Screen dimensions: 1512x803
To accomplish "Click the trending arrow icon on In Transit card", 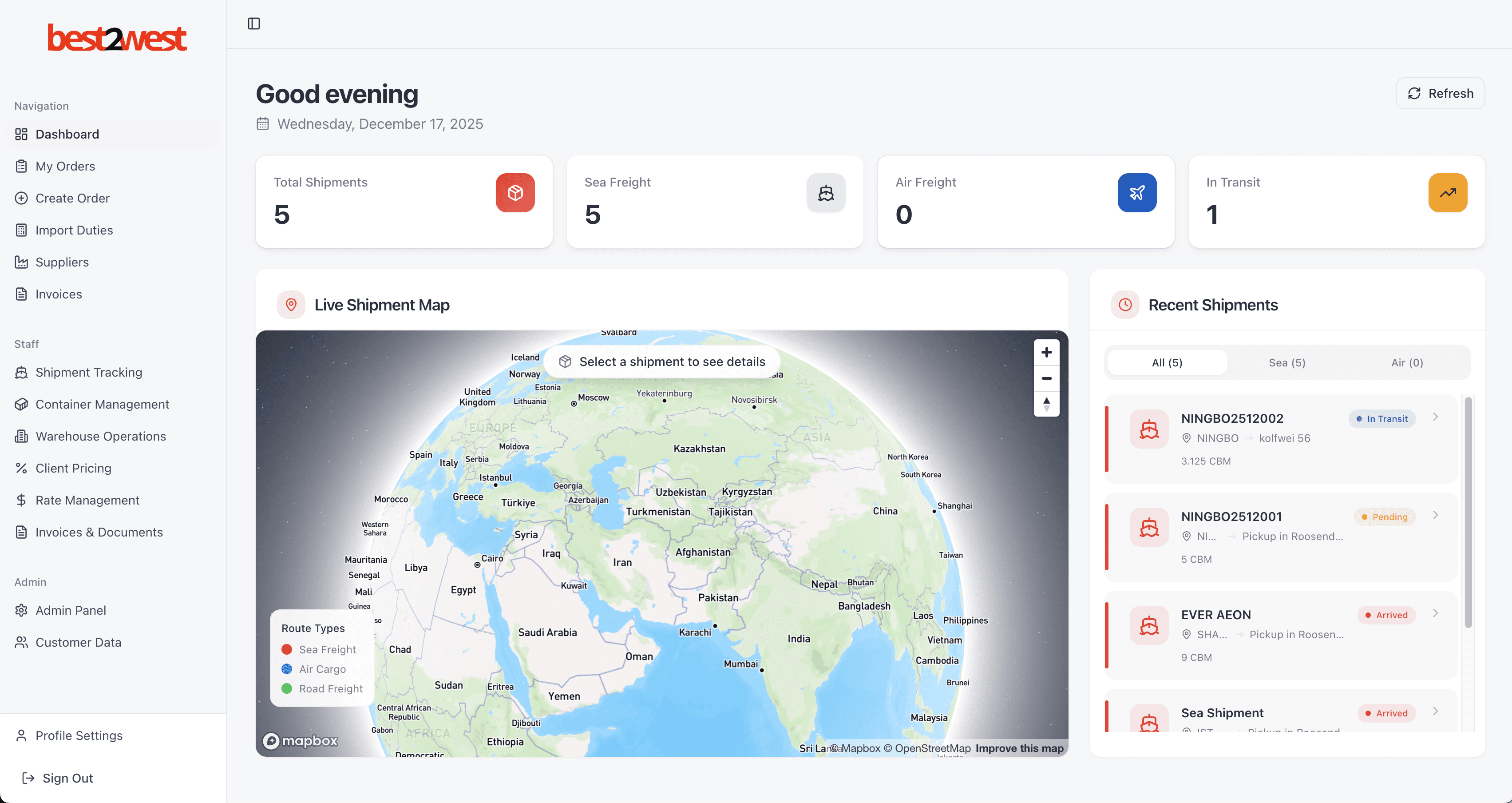I will coord(1448,192).
